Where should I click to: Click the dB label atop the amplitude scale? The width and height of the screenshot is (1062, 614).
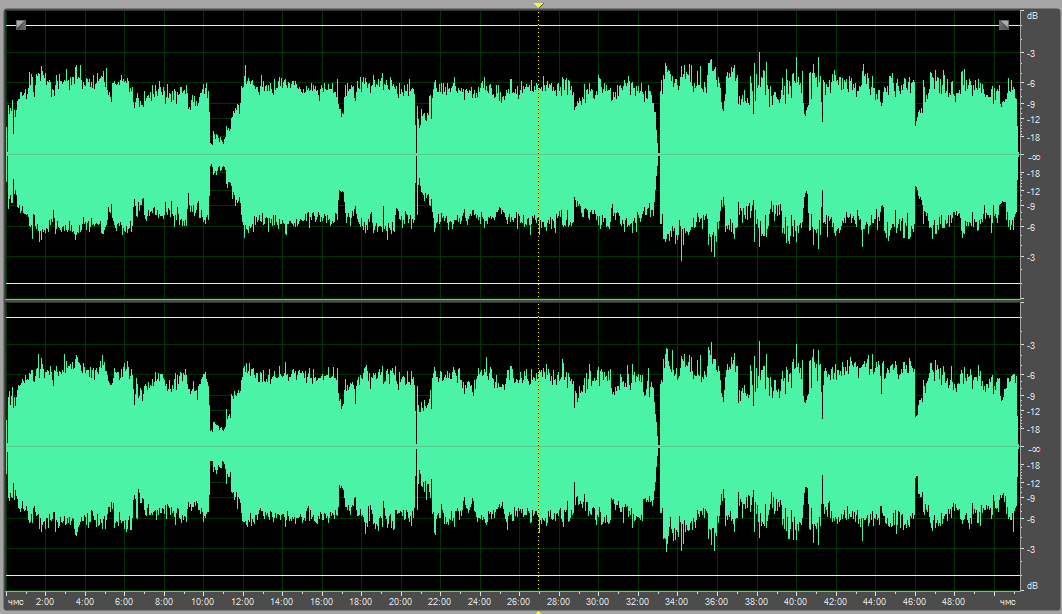(1031, 15)
